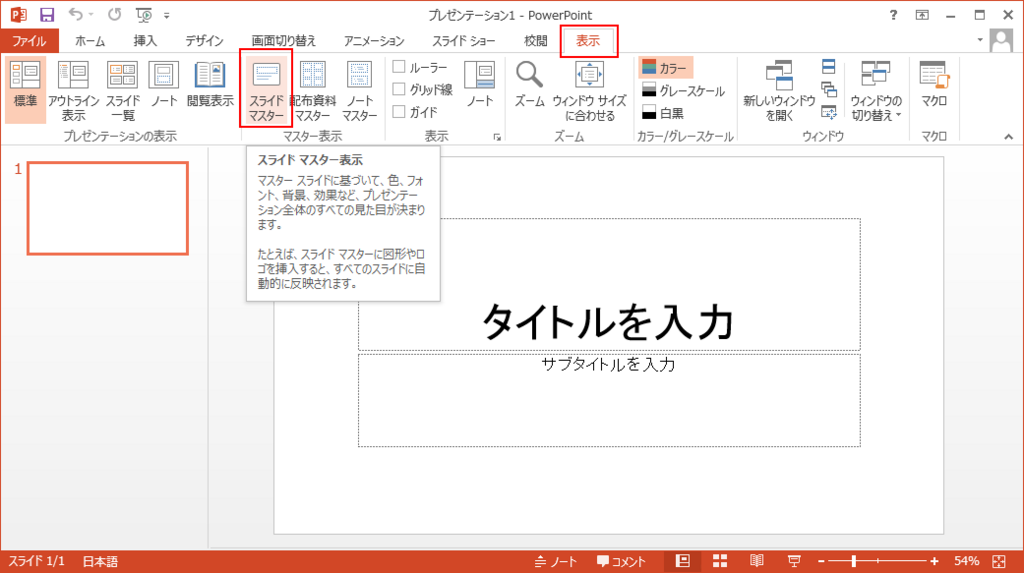1024x573 pixels.
Task: Click the move split icon
Action: [x=829, y=112]
